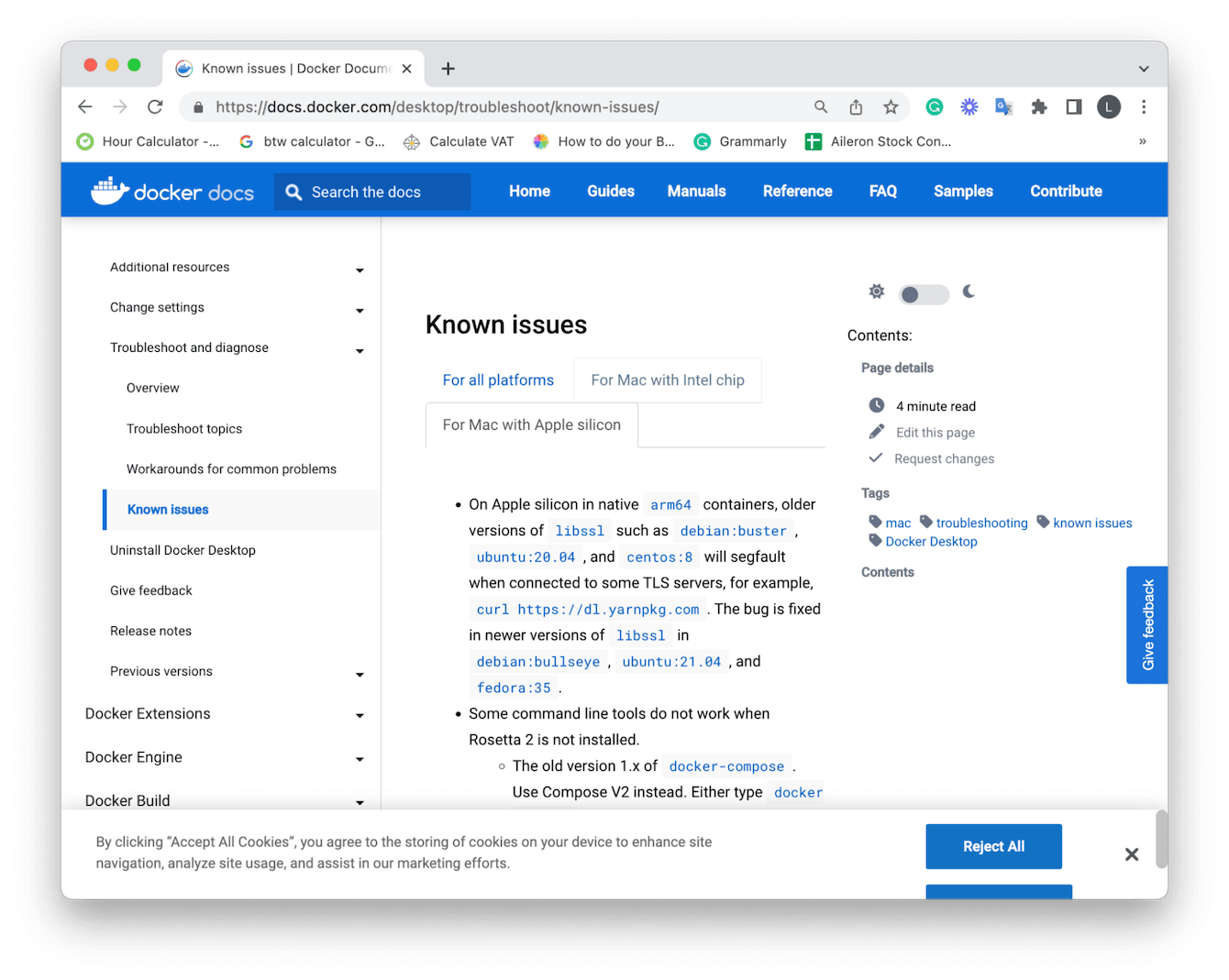Show more bookmarks with the double chevron
Viewport: 1229px width, 980px height.
1143,141
